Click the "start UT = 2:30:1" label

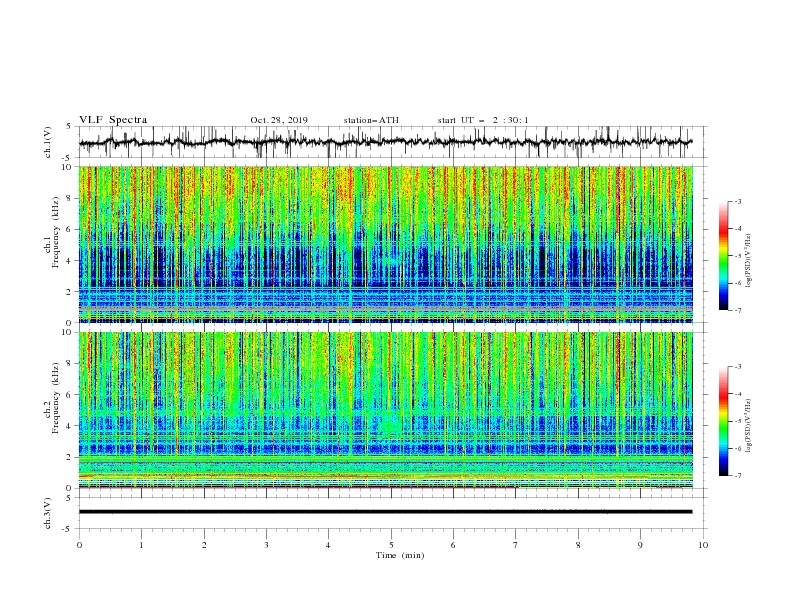[483, 120]
